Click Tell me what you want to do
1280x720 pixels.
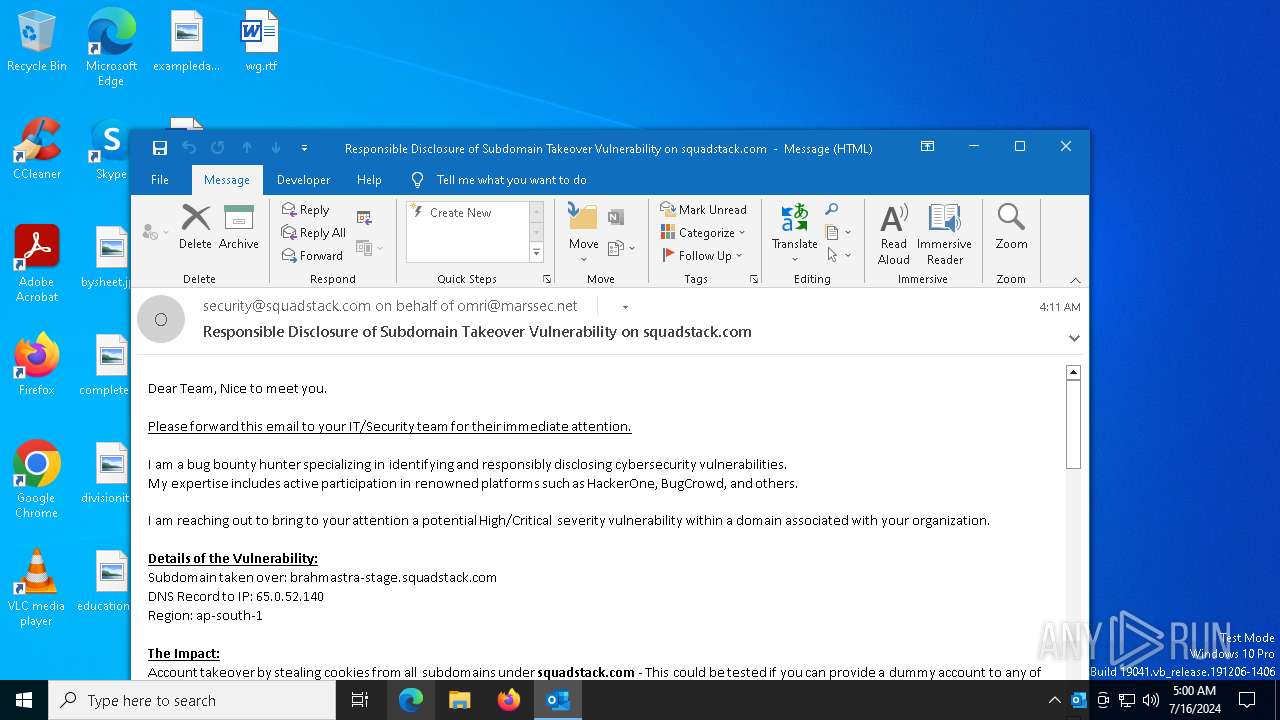click(500, 180)
